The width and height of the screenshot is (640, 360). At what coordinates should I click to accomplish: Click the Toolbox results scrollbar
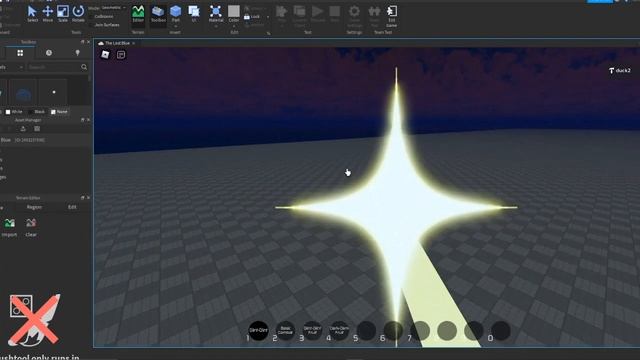pos(90,78)
